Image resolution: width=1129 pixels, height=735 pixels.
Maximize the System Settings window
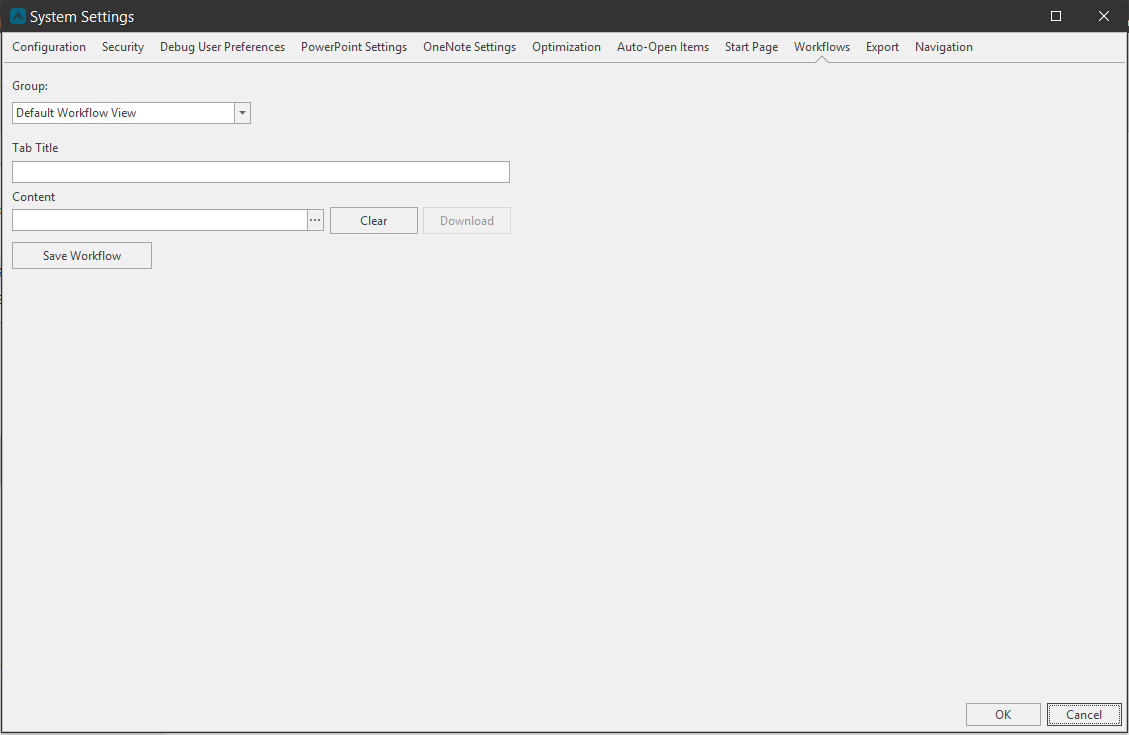point(1056,16)
